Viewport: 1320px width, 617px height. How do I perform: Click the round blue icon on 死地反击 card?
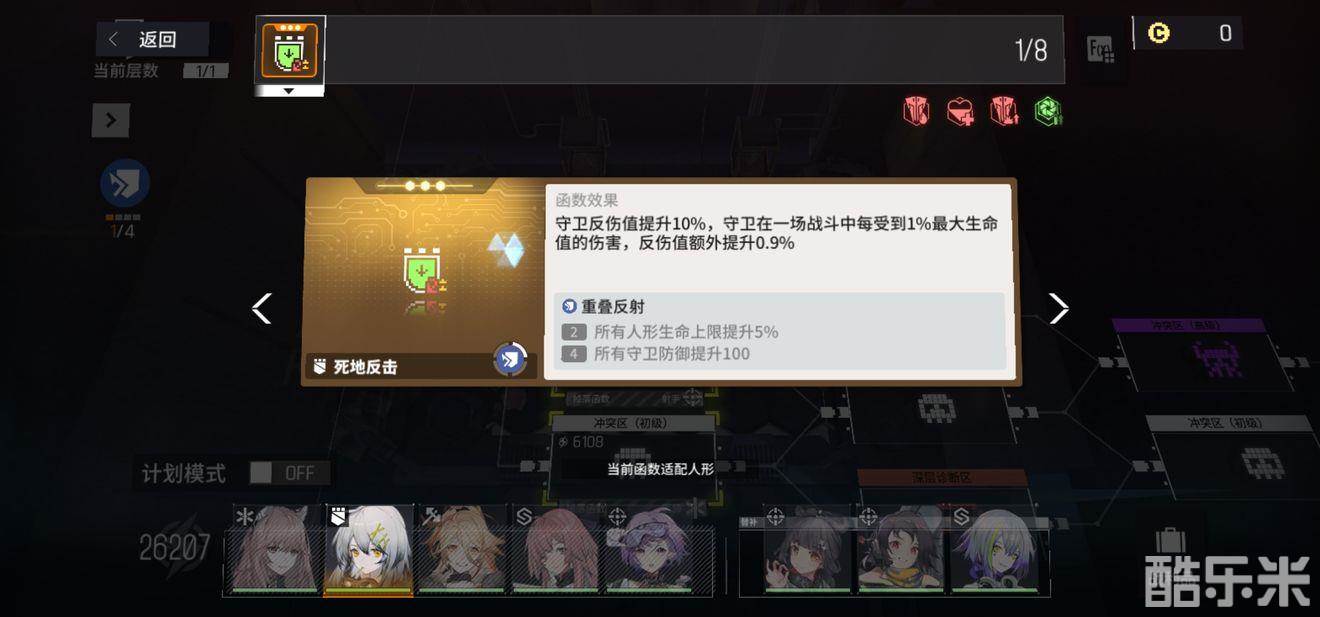coord(511,358)
